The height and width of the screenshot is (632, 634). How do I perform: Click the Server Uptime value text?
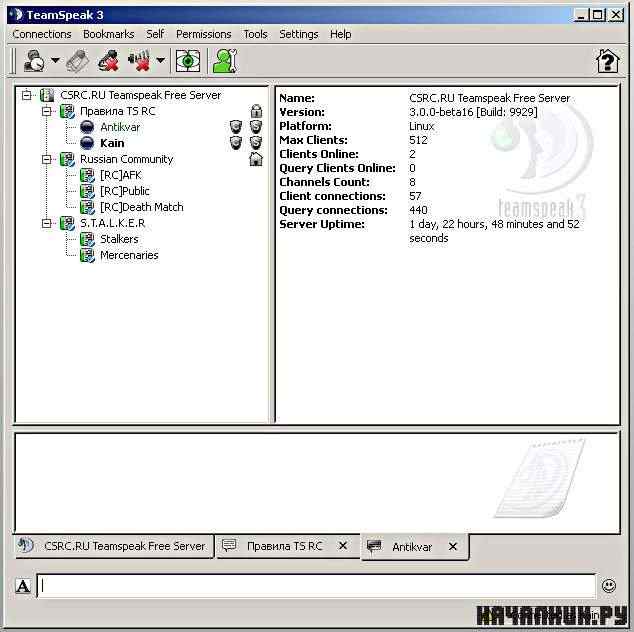[494, 231]
